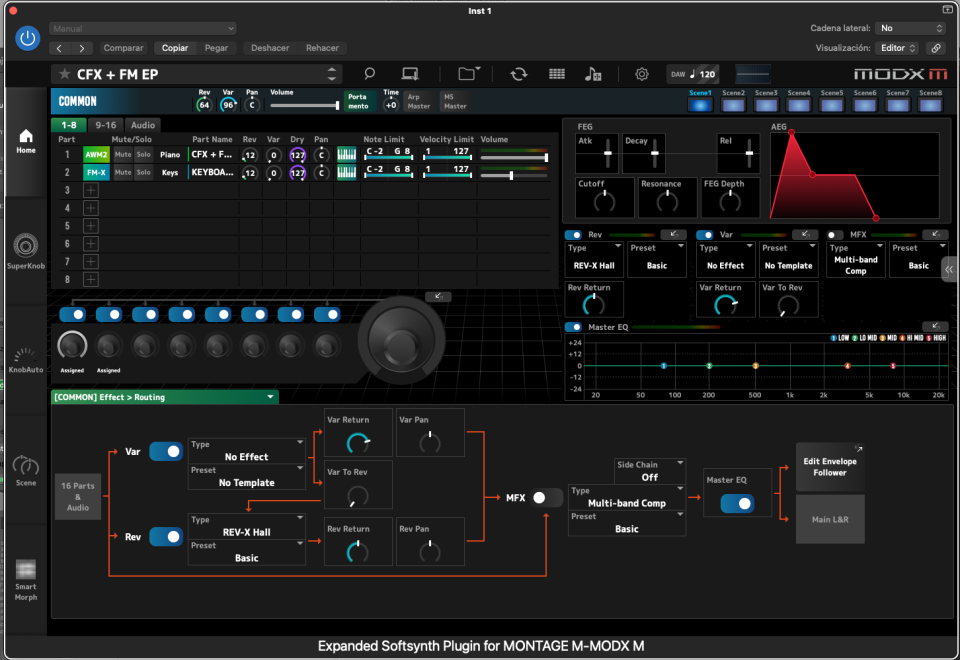Open Var Type No Effect dropdown in routing

click(247, 451)
